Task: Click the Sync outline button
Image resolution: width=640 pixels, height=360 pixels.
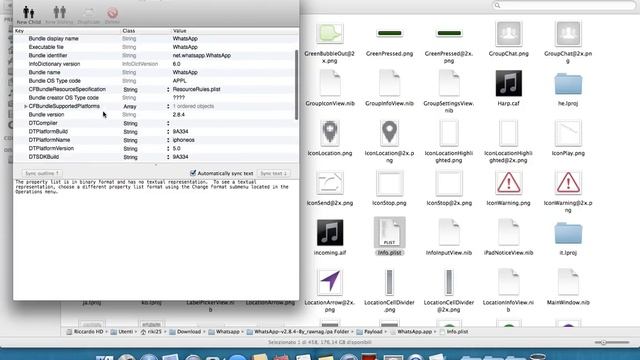Action: [42, 173]
